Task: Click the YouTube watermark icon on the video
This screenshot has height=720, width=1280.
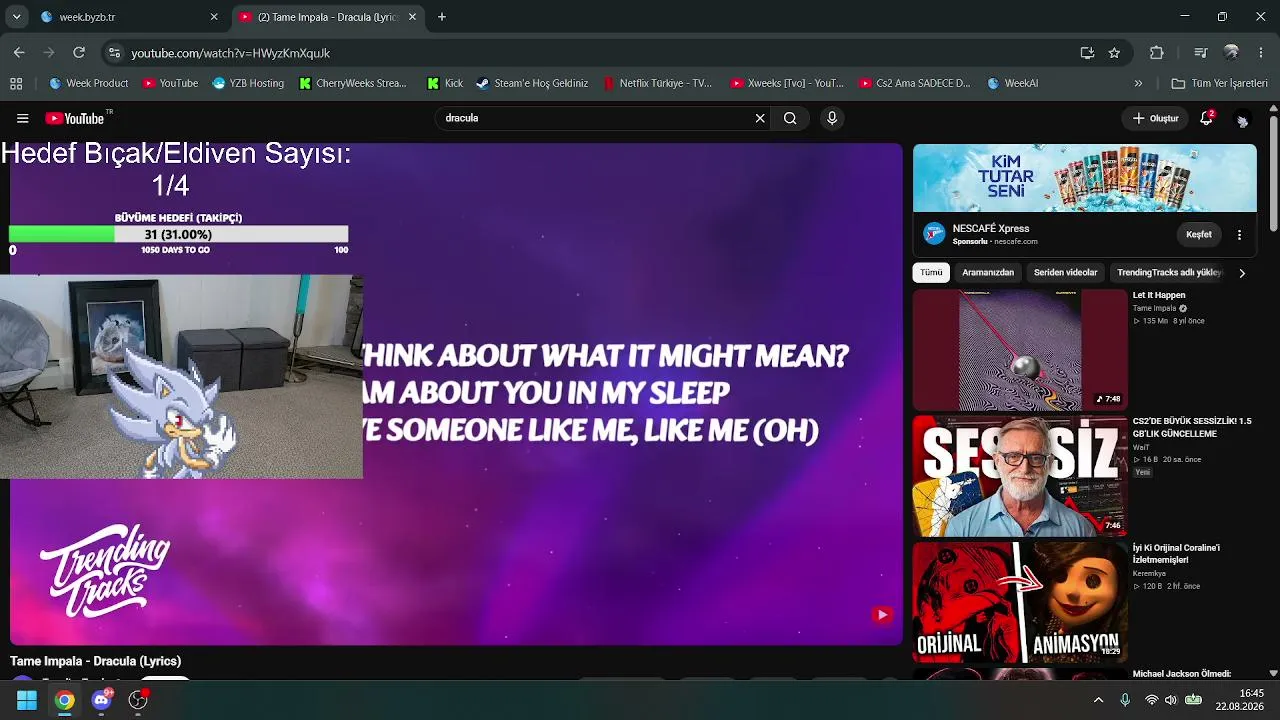Action: [x=881, y=615]
